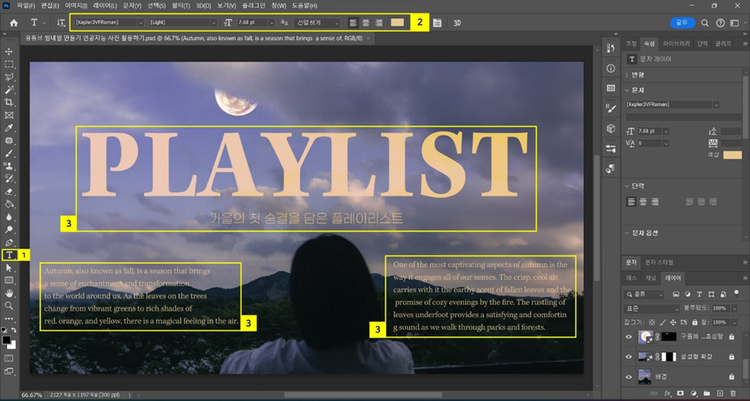Expand the 변형 section in Properties
Screen dimensions: 750x401
(x=627, y=75)
